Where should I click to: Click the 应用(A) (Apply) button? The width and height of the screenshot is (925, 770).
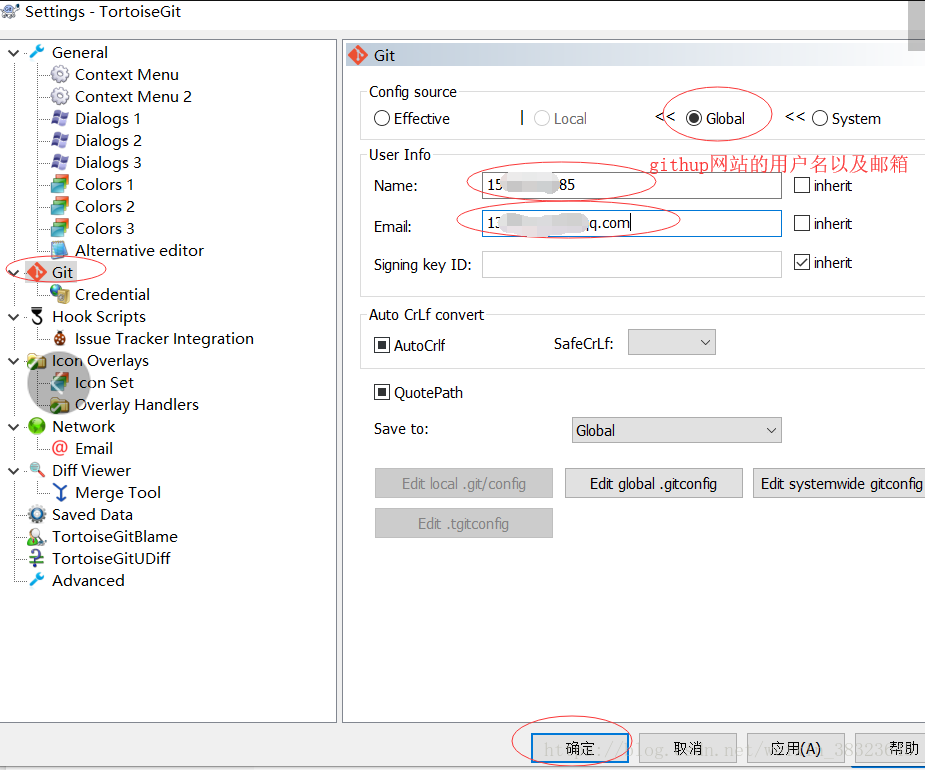pyautogui.click(x=795, y=748)
